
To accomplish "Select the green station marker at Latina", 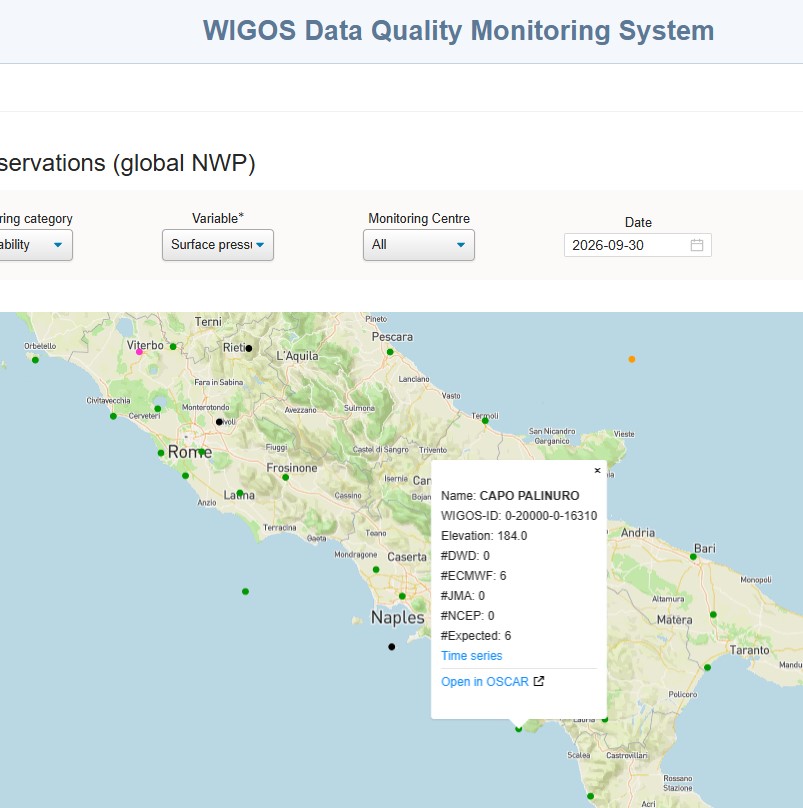I will pyautogui.click(x=240, y=493).
